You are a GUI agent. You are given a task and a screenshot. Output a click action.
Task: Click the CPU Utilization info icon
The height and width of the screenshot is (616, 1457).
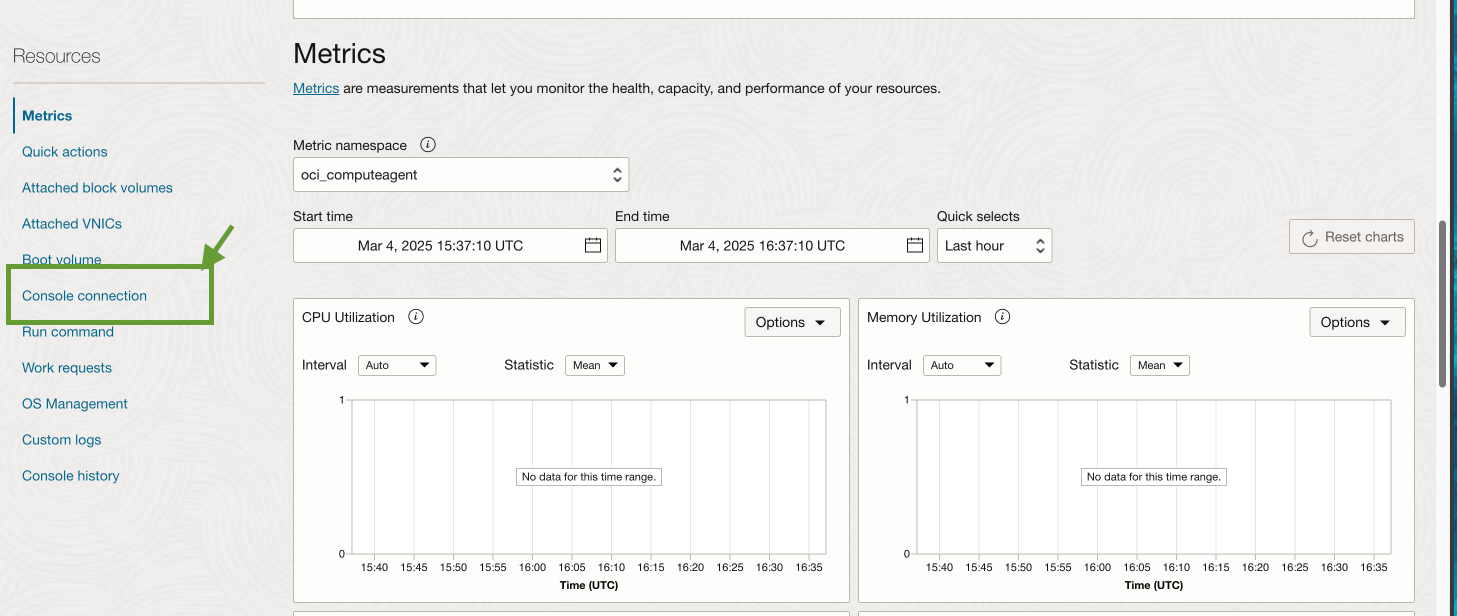pos(416,317)
